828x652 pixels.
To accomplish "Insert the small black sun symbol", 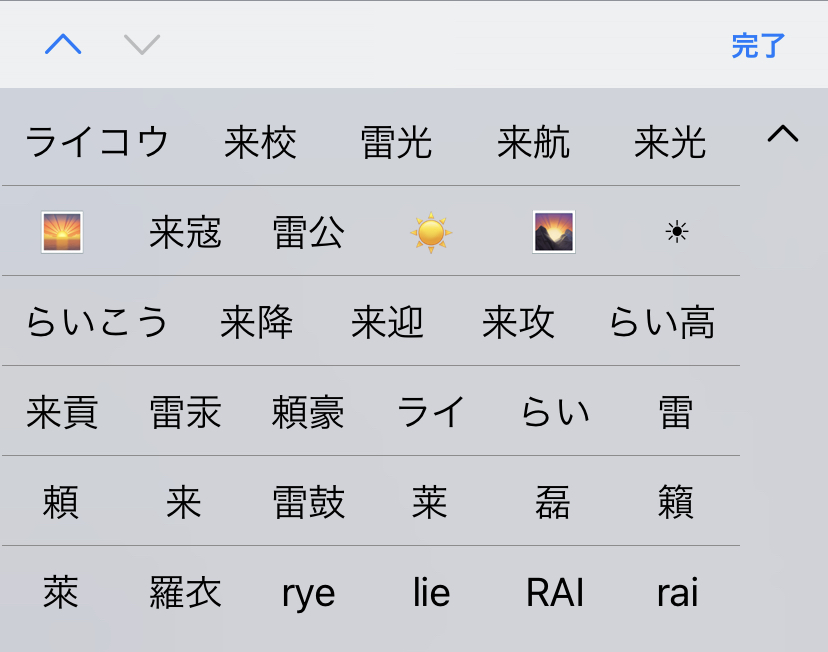I will click(x=677, y=233).
